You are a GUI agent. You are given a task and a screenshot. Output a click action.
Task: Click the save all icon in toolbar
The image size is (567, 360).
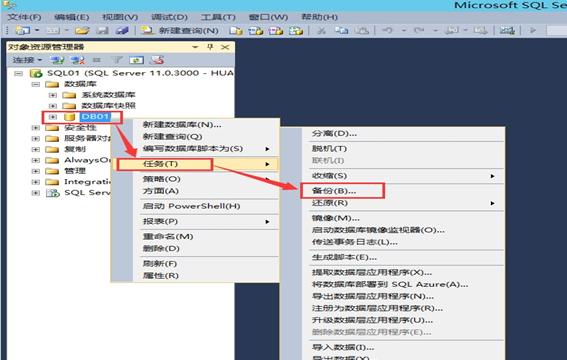point(122,30)
